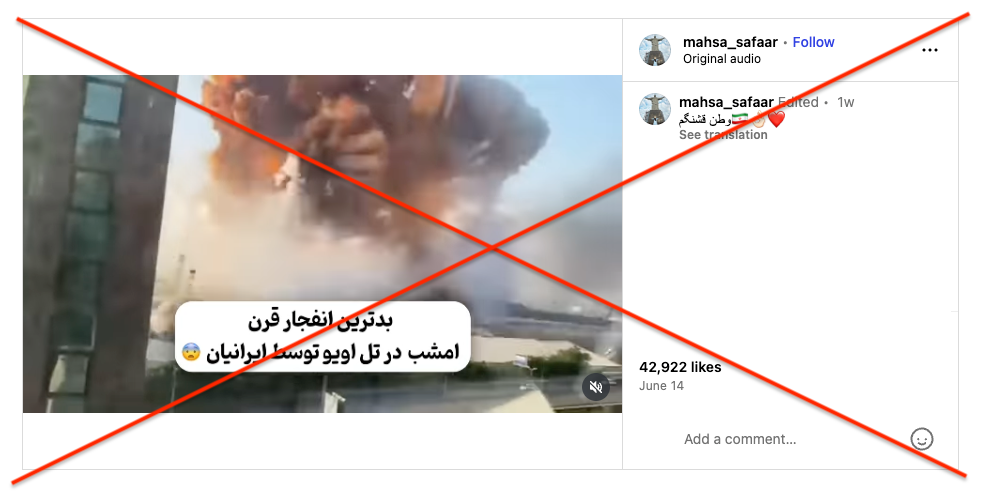The image size is (982, 504).
Task: Click See translation under the caption
Action: pos(723,135)
